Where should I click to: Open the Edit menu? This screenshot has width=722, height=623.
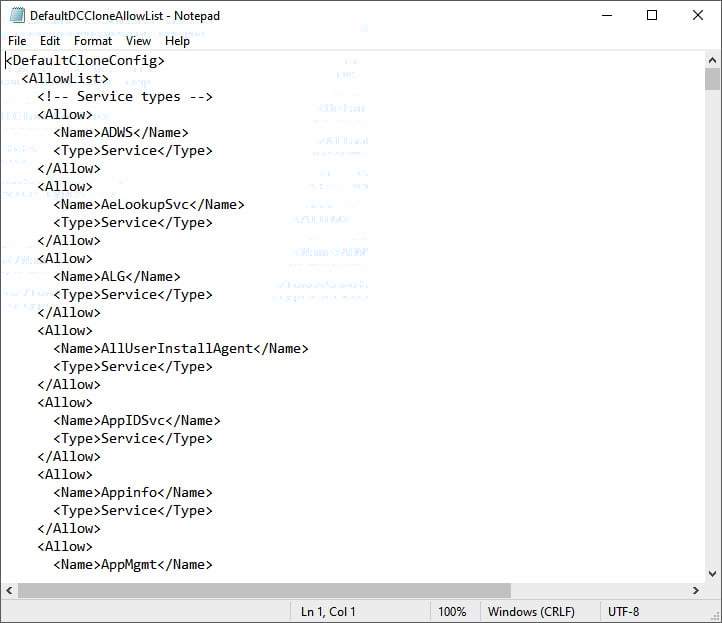[50, 41]
